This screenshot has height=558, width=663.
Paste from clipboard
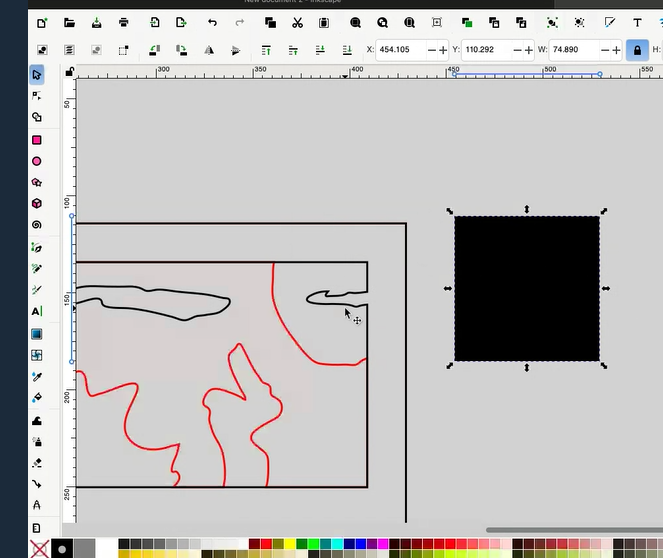[x=324, y=23]
